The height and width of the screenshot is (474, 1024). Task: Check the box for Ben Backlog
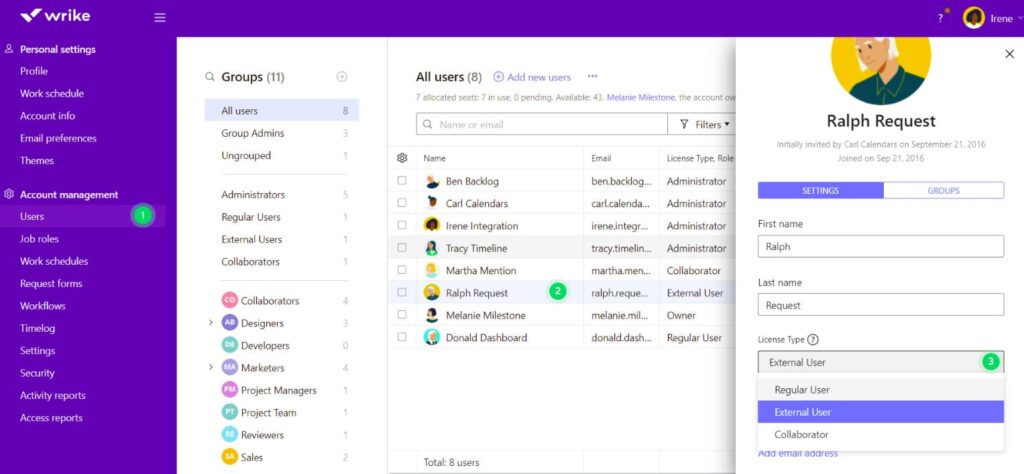402,181
